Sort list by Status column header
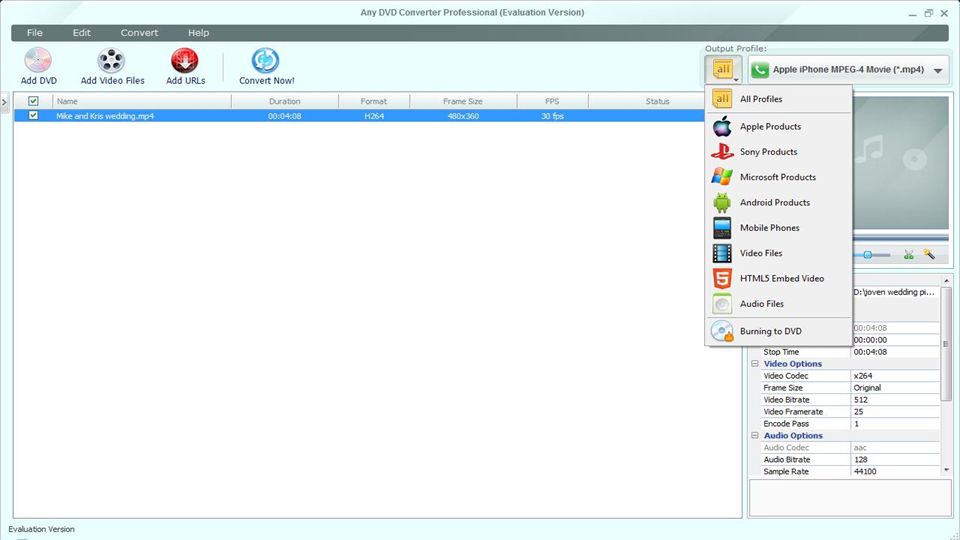This screenshot has width=960, height=540. (x=657, y=101)
